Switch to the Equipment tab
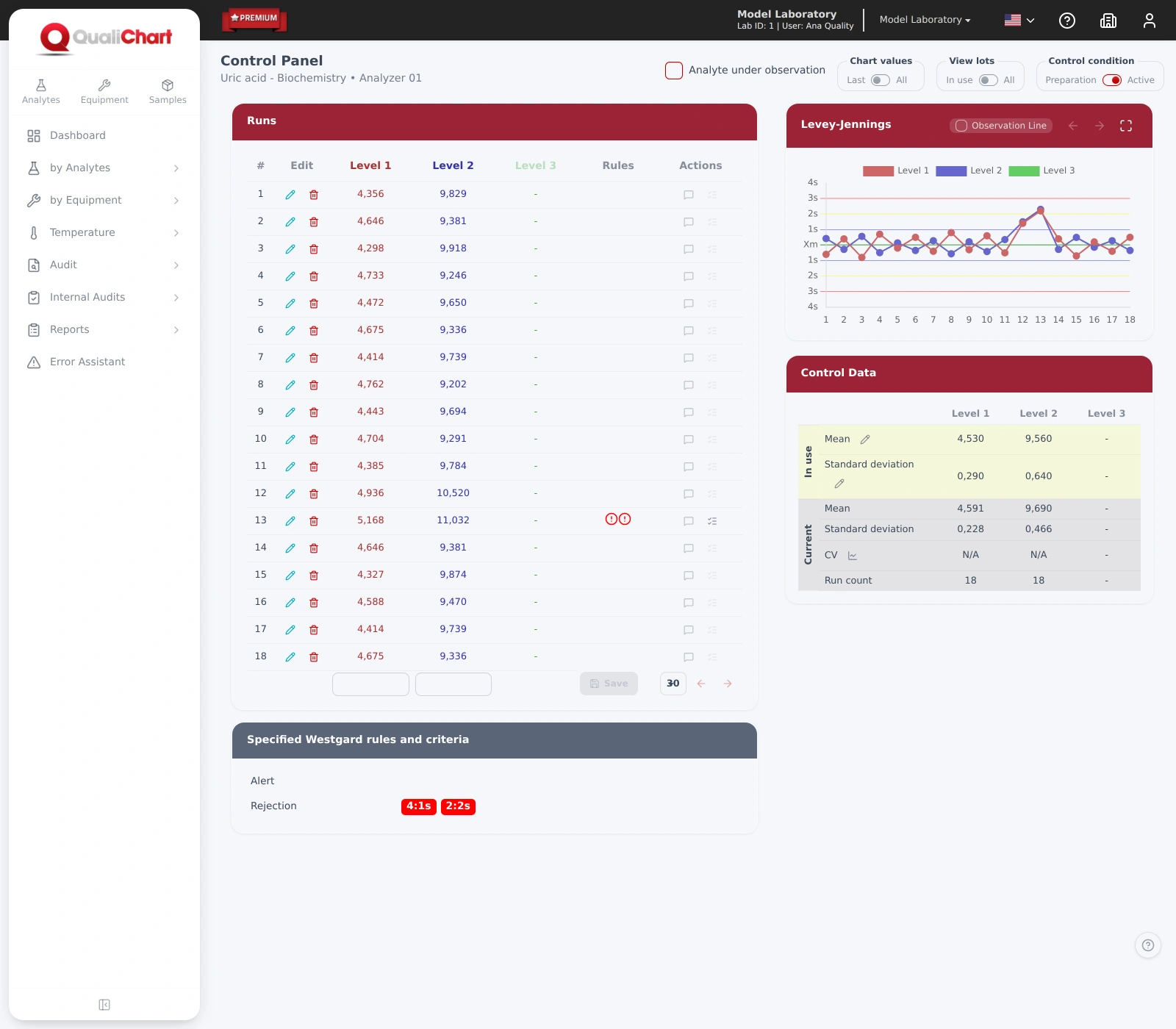Screen dimensions: 1176x1029 click(104, 92)
